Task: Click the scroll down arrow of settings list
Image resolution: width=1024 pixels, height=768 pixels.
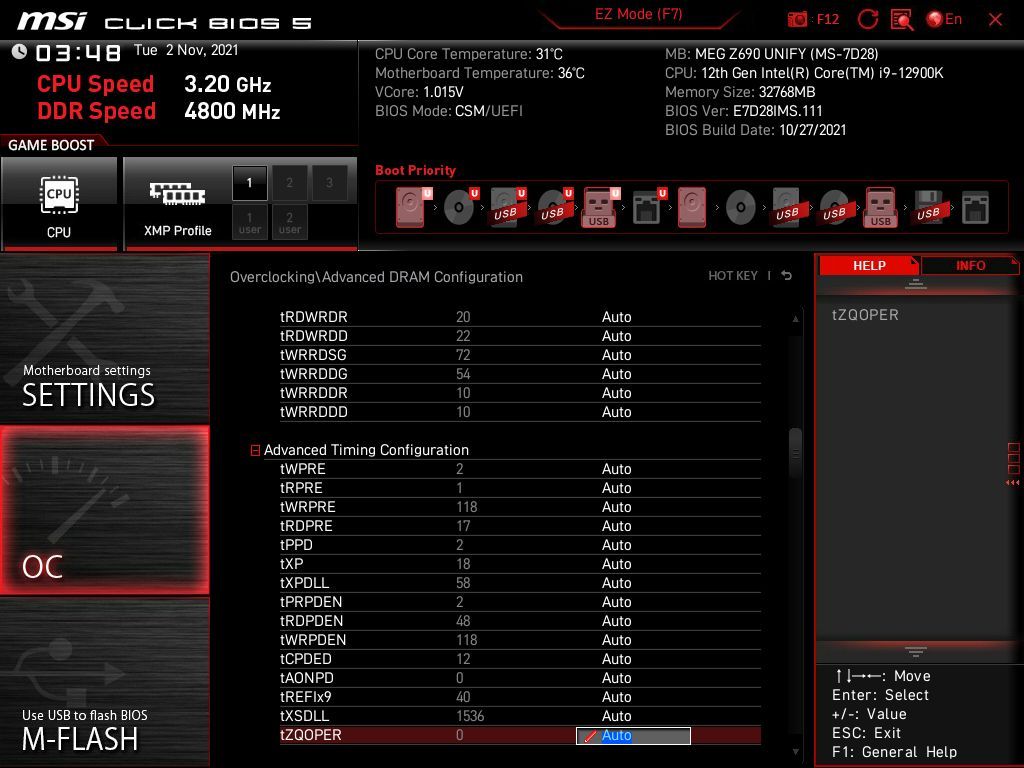Action: pos(795,752)
